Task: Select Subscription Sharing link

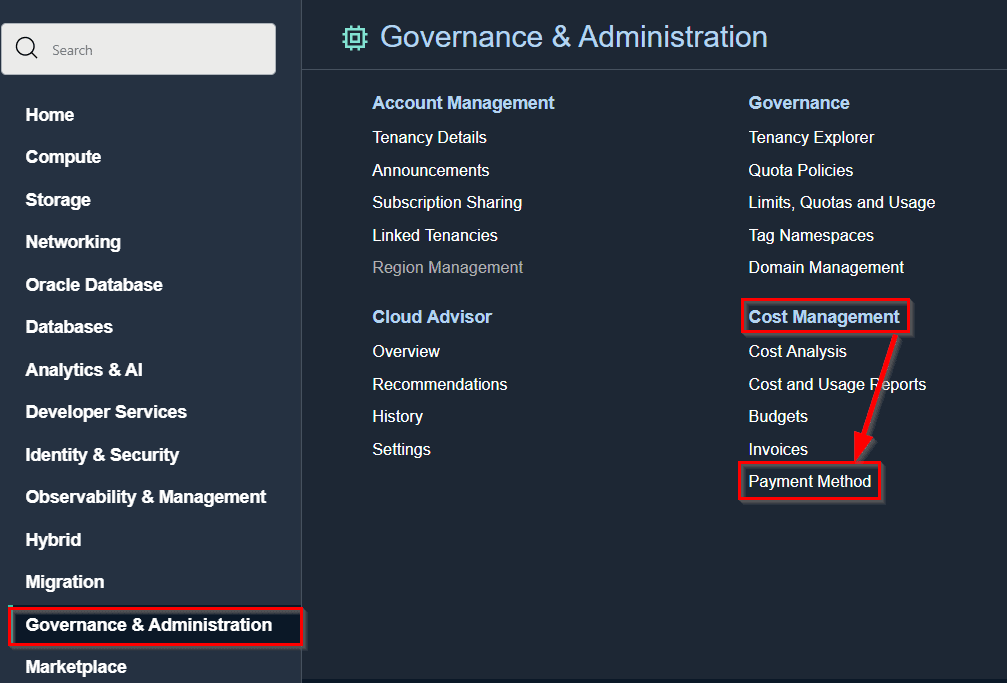Action: pos(447,202)
